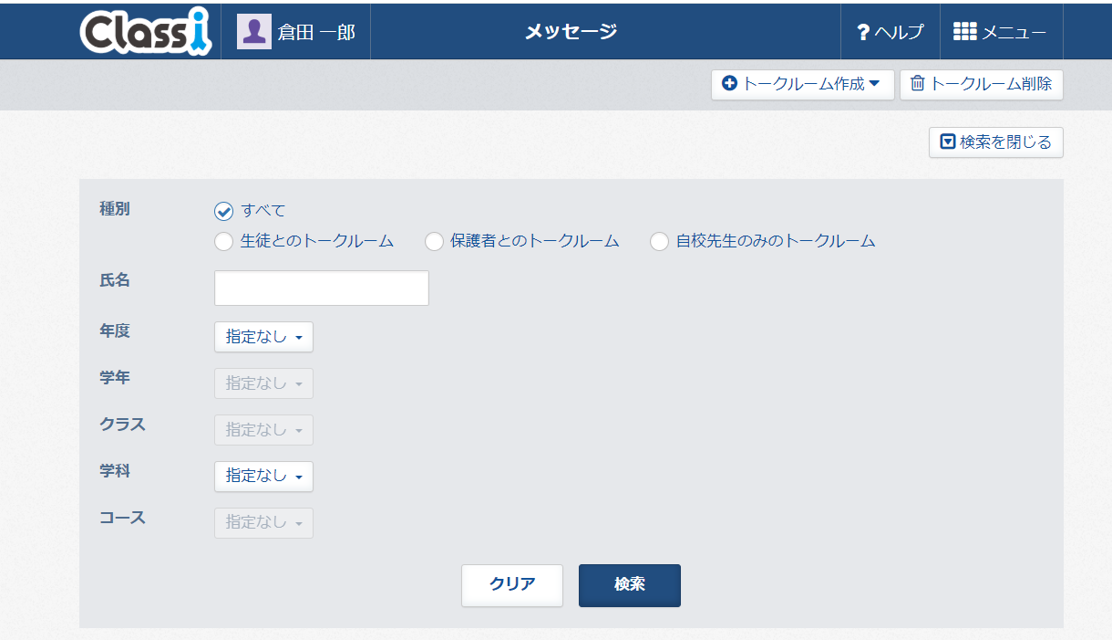Click the 検索 search button
Image resolution: width=1112 pixels, height=640 pixels.
coord(630,585)
